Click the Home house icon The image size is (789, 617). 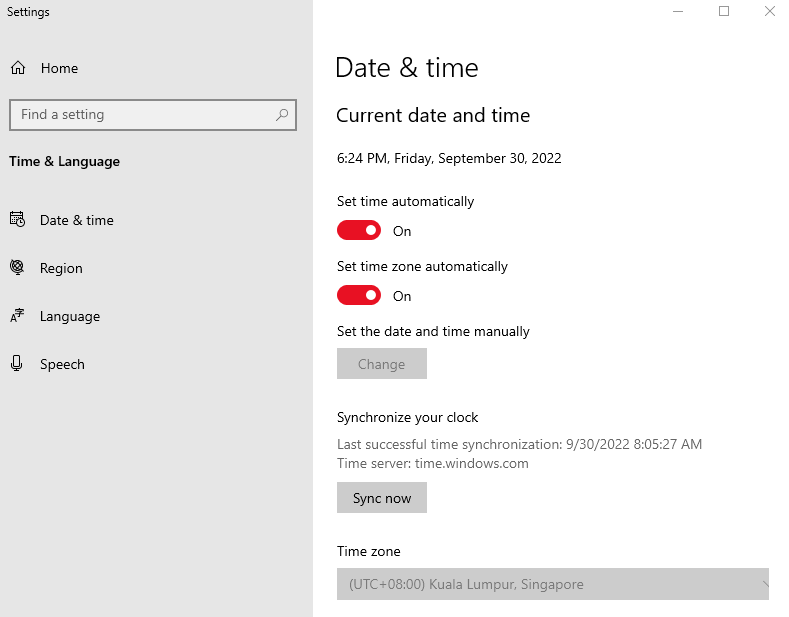click(18, 68)
